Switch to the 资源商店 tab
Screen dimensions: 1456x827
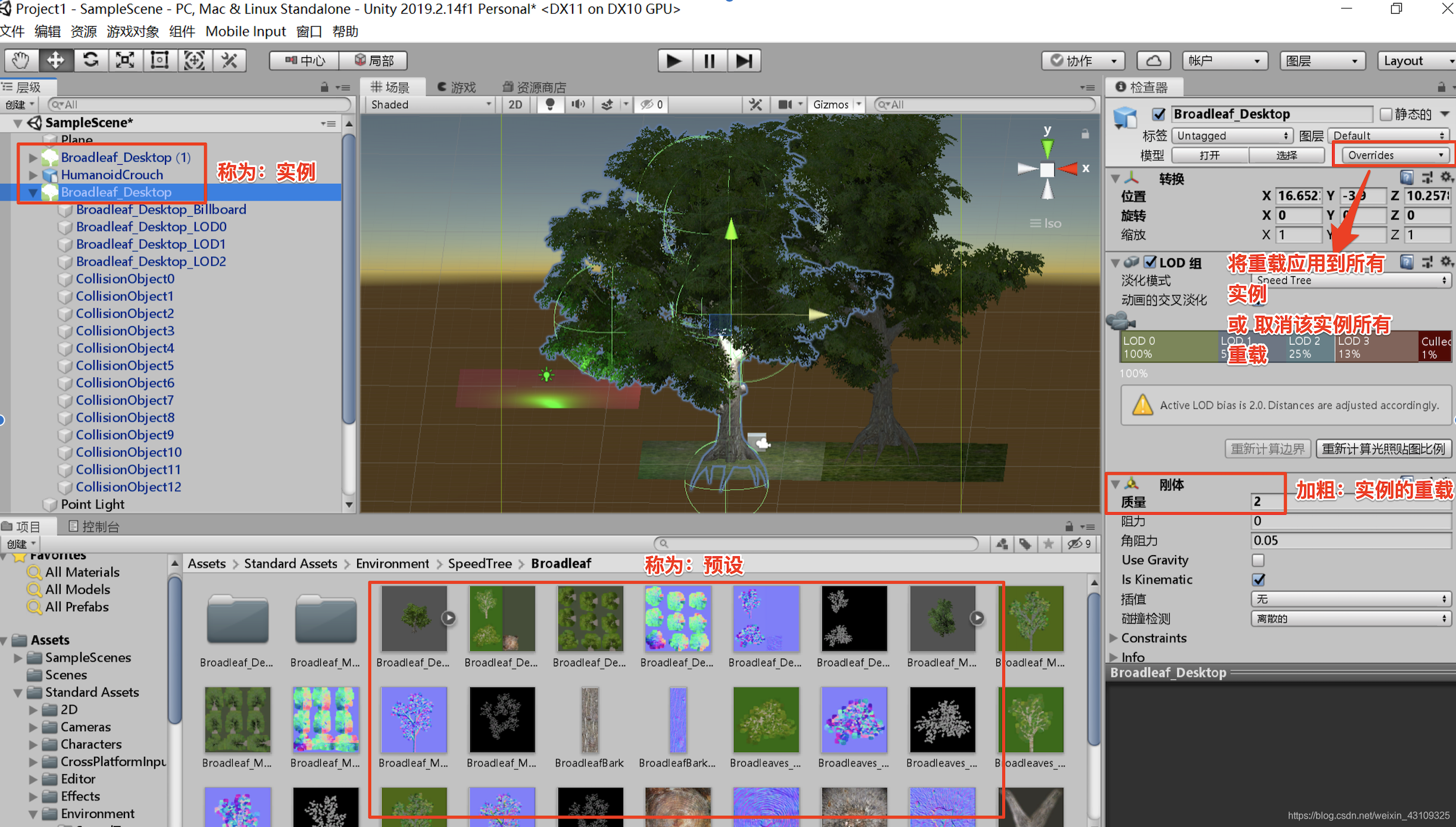[x=534, y=87]
